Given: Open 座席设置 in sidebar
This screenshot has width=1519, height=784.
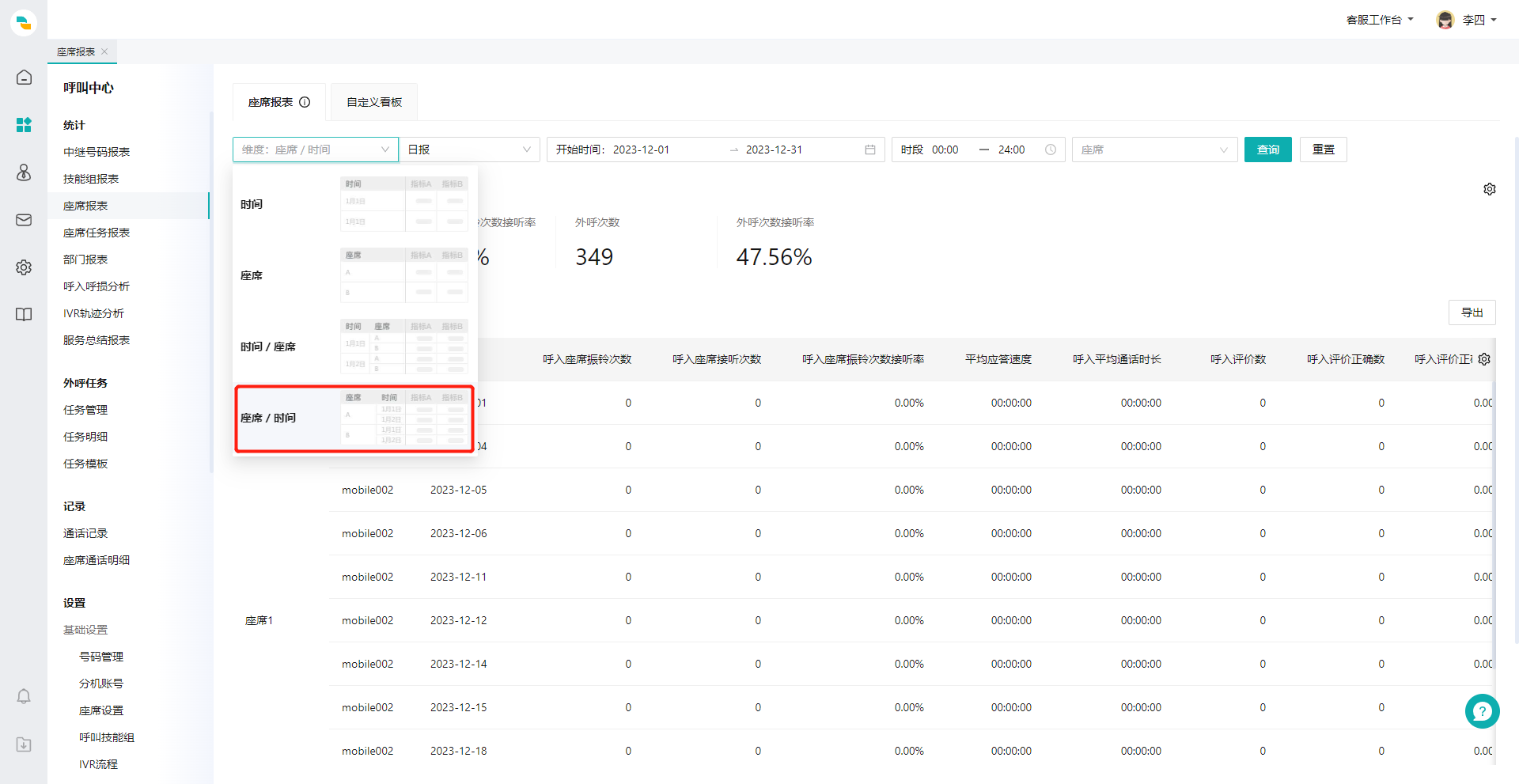Looking at the screenshot, I should pyautogui.click(x=101, y=710).
